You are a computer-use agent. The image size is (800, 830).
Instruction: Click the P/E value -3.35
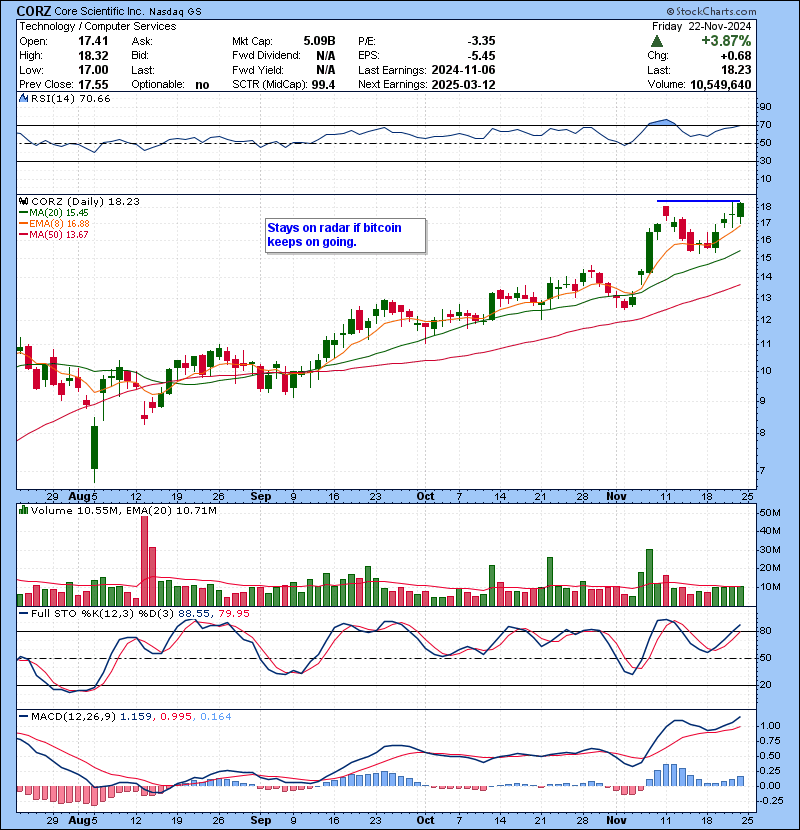tap(481, 41)
